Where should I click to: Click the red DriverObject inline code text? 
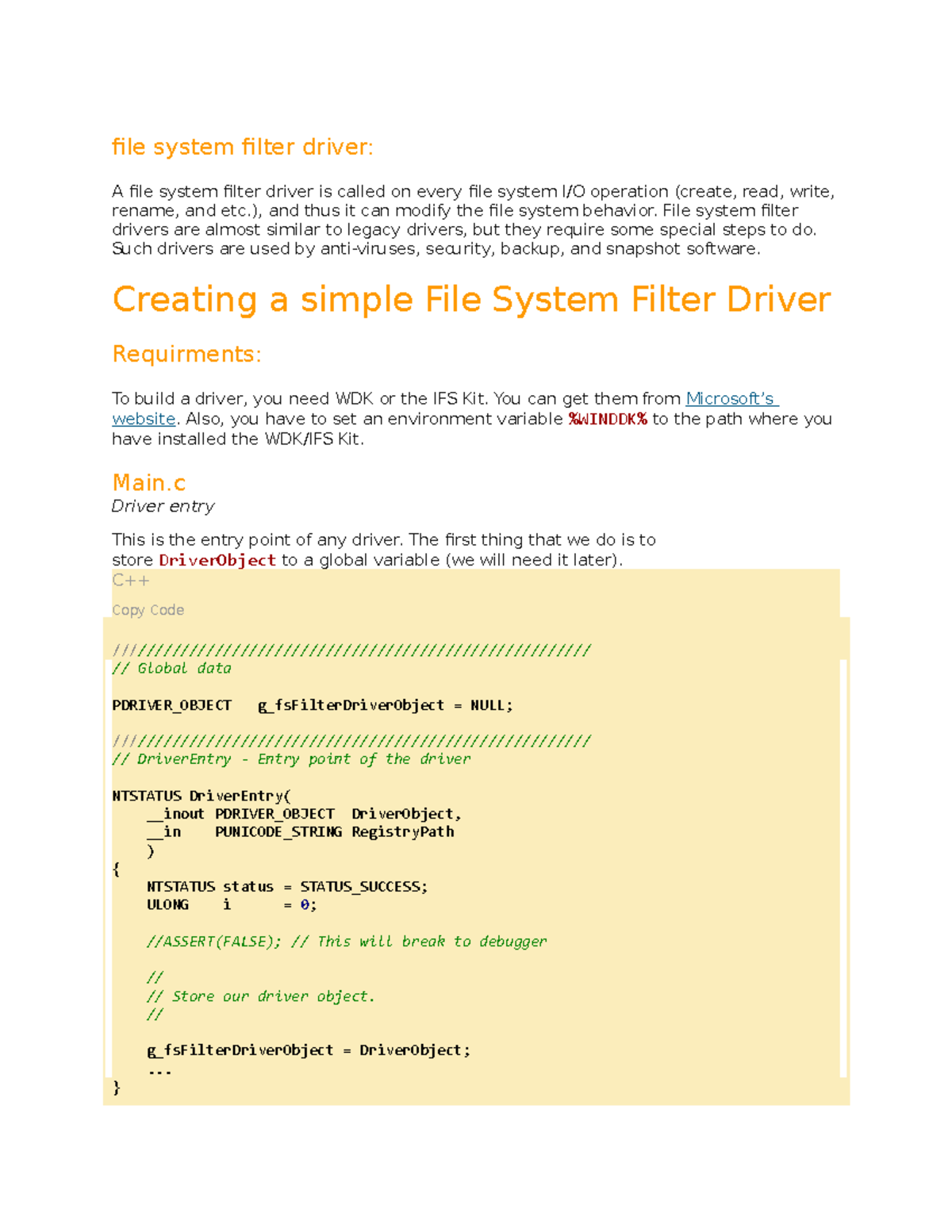tap(217, 559)
